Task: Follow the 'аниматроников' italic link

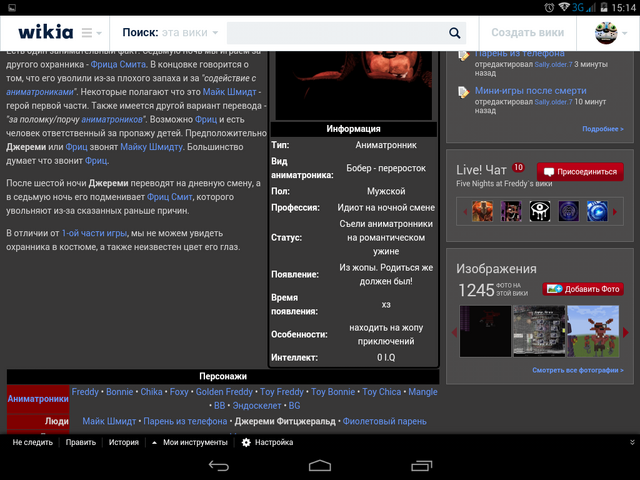Action: point(112,120)
